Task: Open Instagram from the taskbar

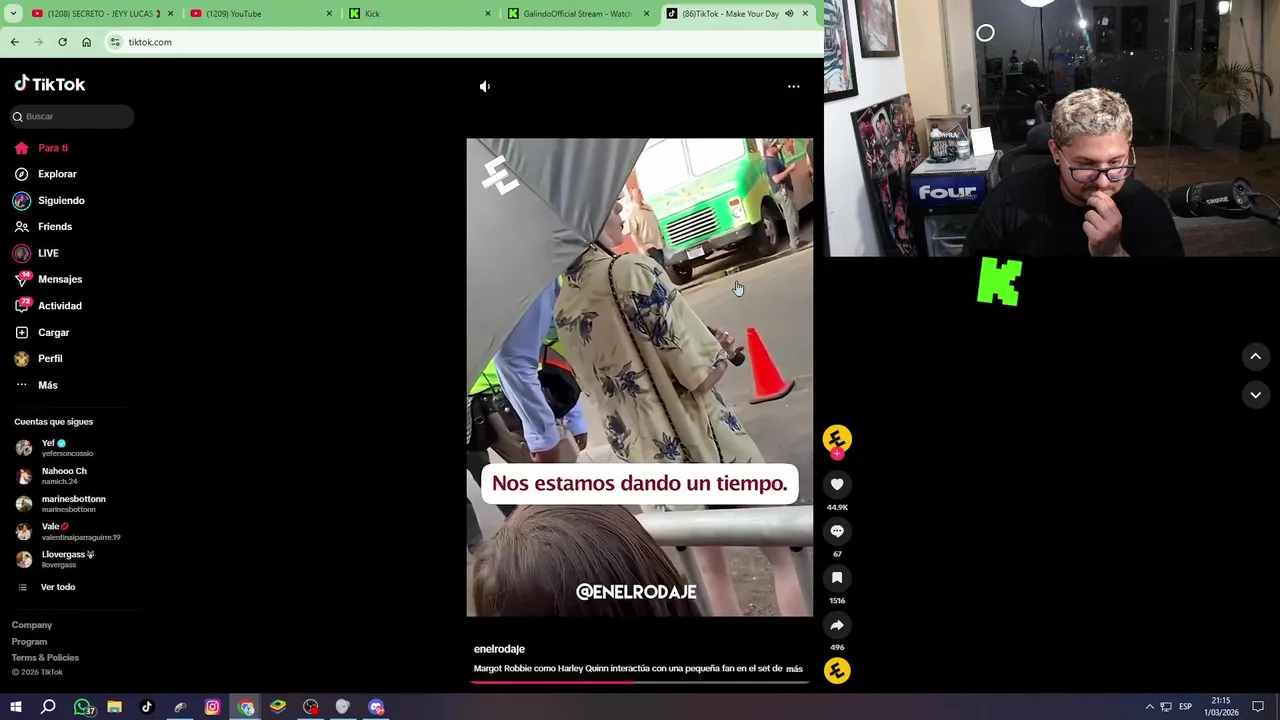Action: click(212, 707)
